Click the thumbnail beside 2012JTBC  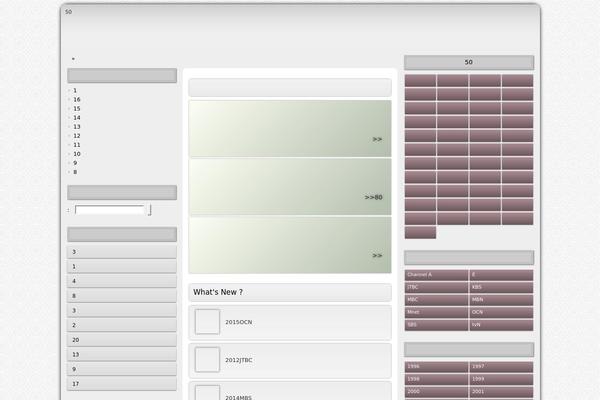(207, 360)
